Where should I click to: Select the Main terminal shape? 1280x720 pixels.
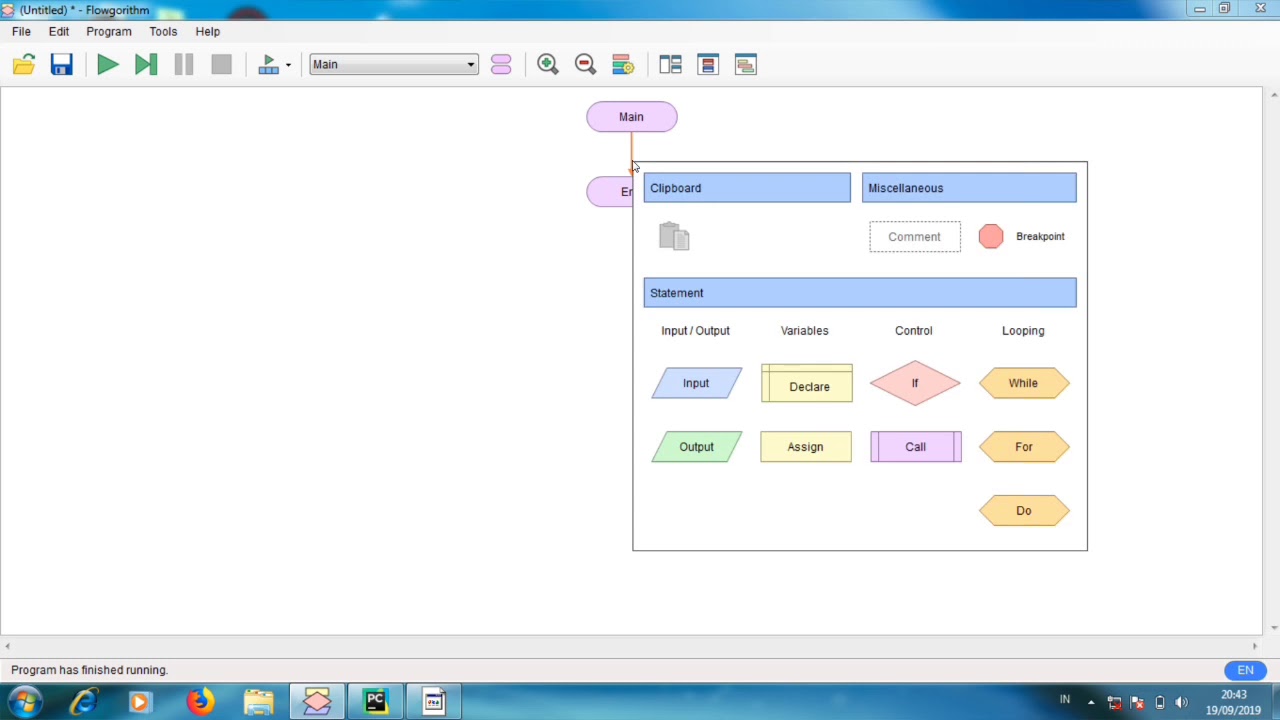pos(632,117)
